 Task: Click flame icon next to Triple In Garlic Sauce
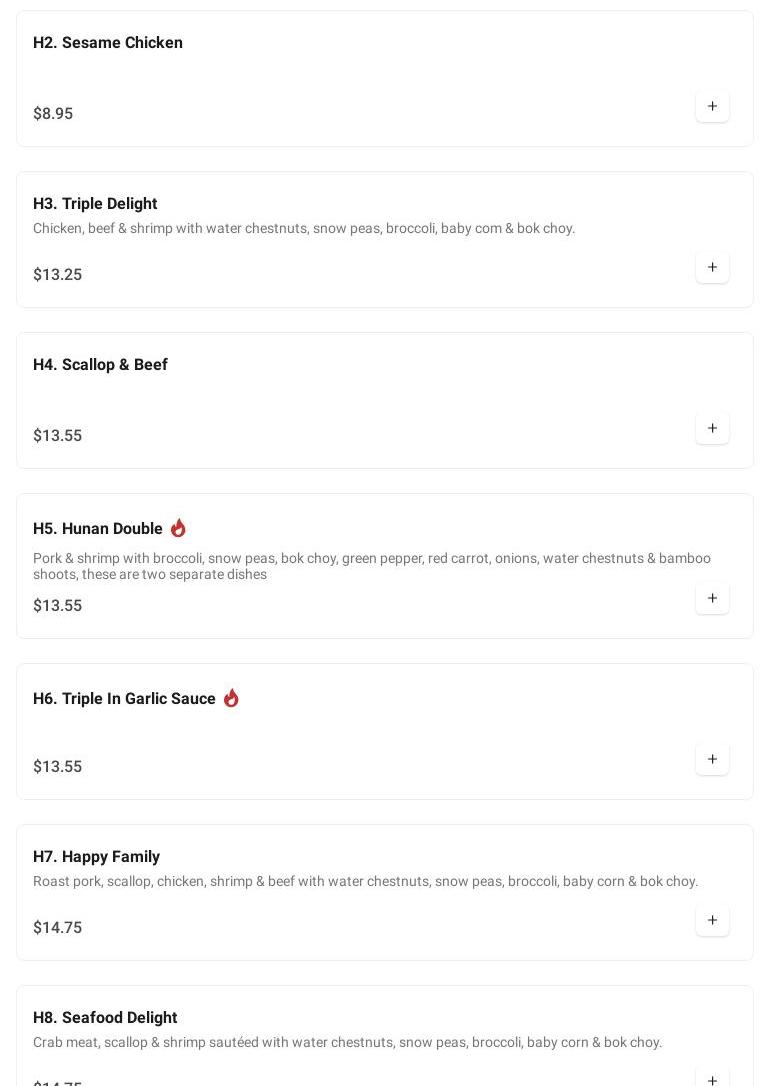231,698
